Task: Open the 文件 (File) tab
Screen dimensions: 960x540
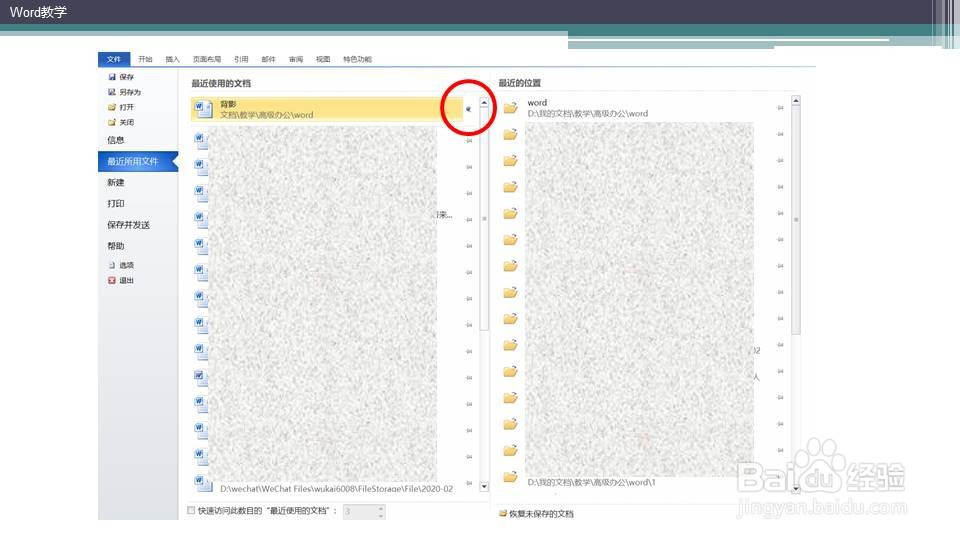Action: point(114,59)
